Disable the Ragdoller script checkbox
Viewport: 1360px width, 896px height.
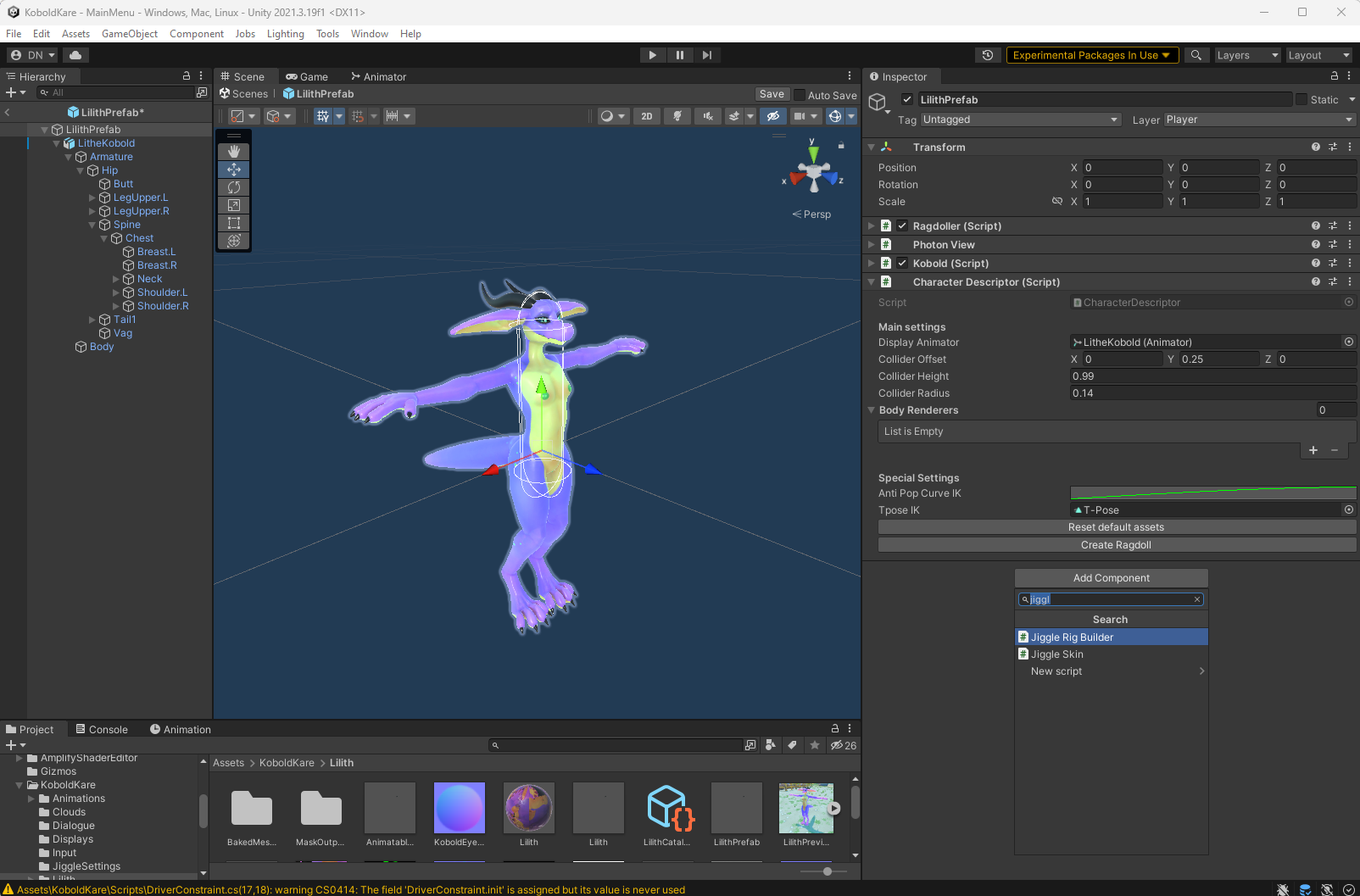(x=902, y=226)
